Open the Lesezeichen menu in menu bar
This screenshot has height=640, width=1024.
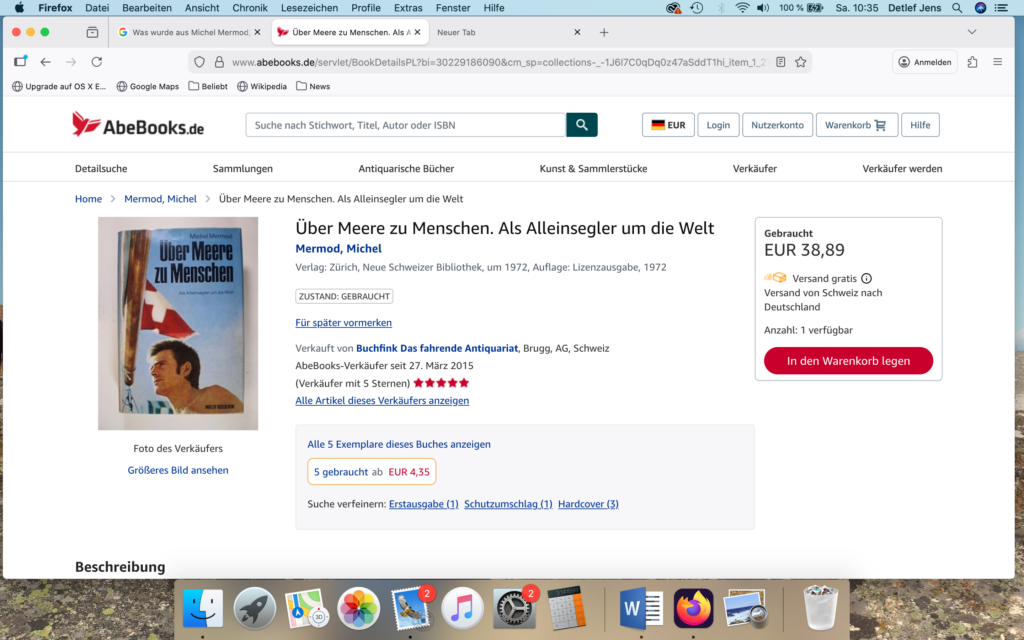(310, 8)
